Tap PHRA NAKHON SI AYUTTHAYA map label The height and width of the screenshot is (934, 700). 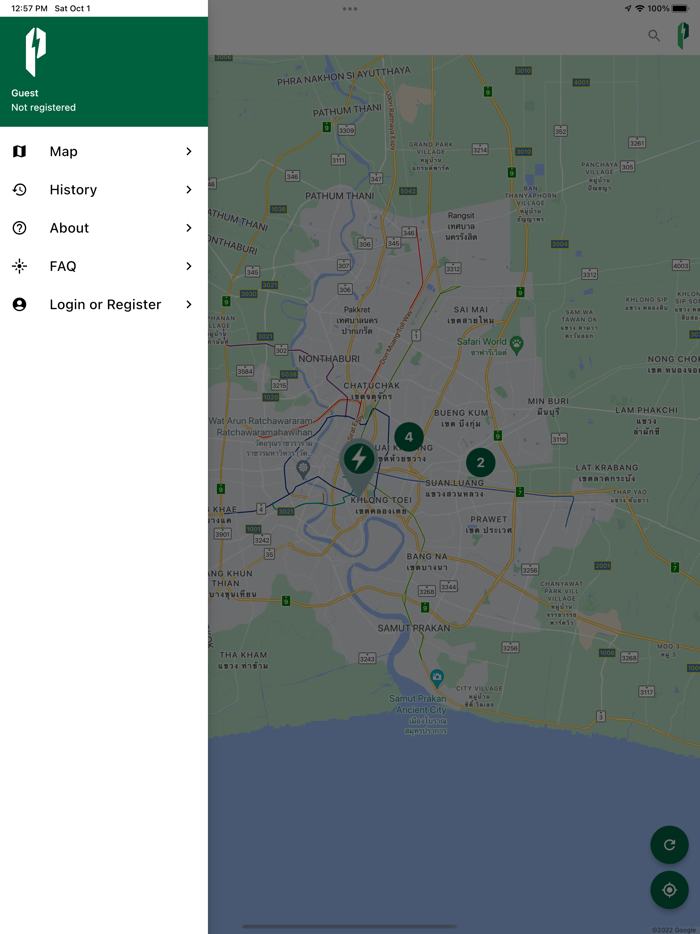pos(344,76)
